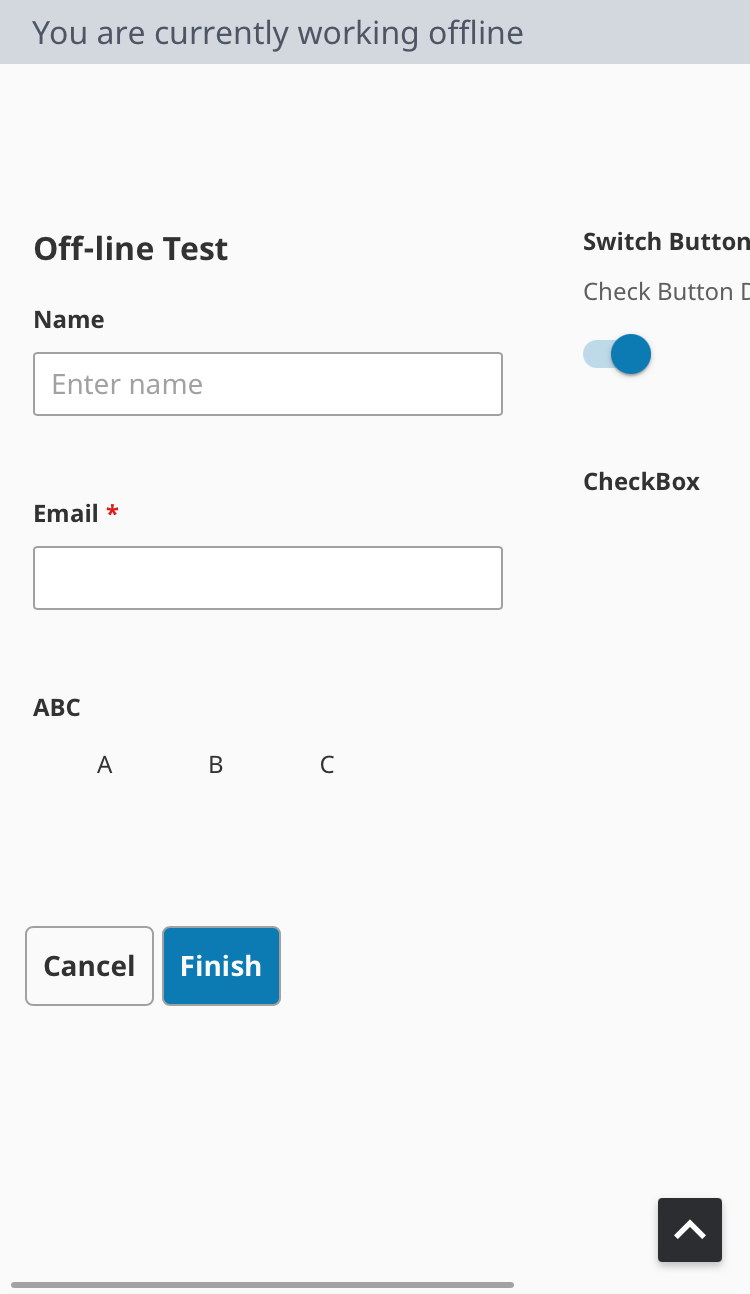Screen dimensions: 750x1294
Task: Click the CheckBox section heading
Action: pyautogui.click(x=641, y=482)
